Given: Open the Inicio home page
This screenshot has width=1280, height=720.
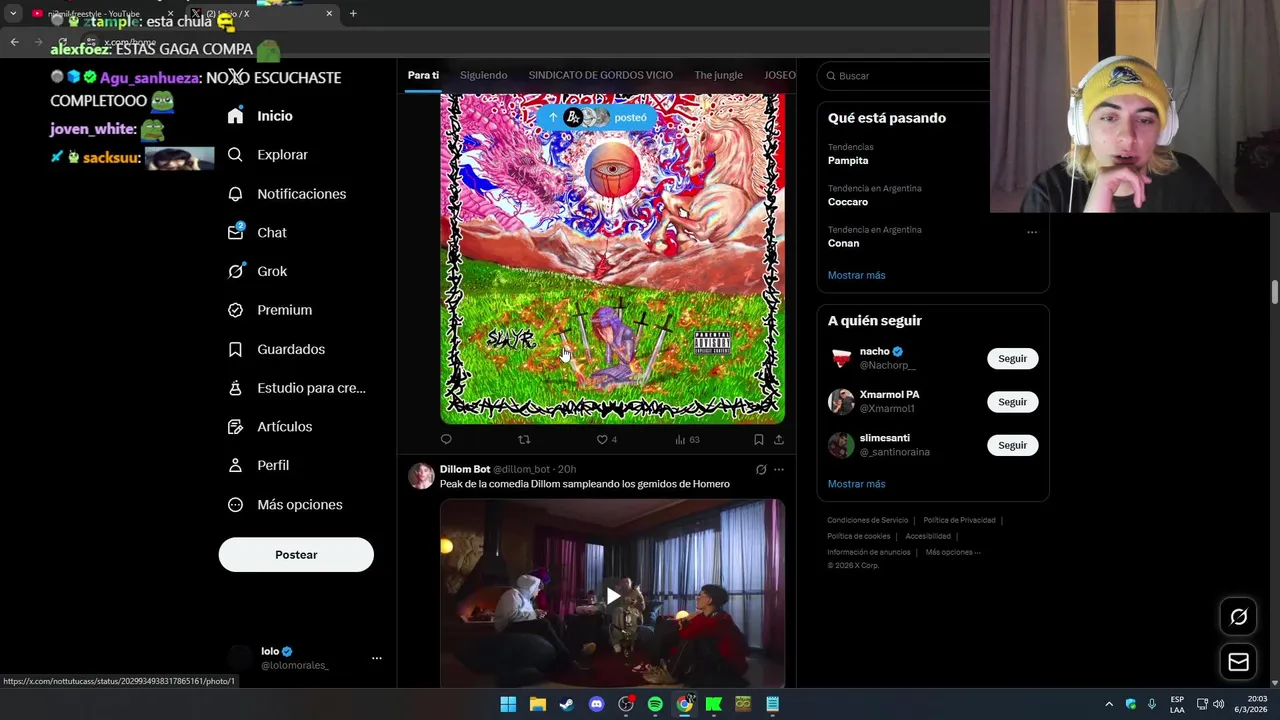Looking at the screenshot, I should coord(260,116).
